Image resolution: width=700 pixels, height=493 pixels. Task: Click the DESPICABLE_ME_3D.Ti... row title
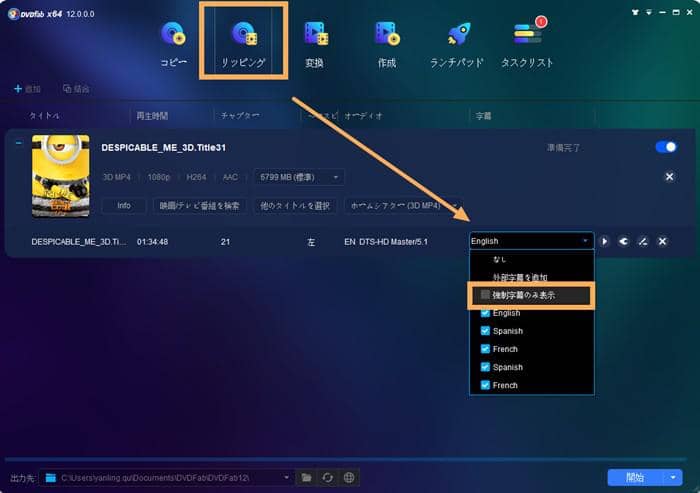point(79,242)
